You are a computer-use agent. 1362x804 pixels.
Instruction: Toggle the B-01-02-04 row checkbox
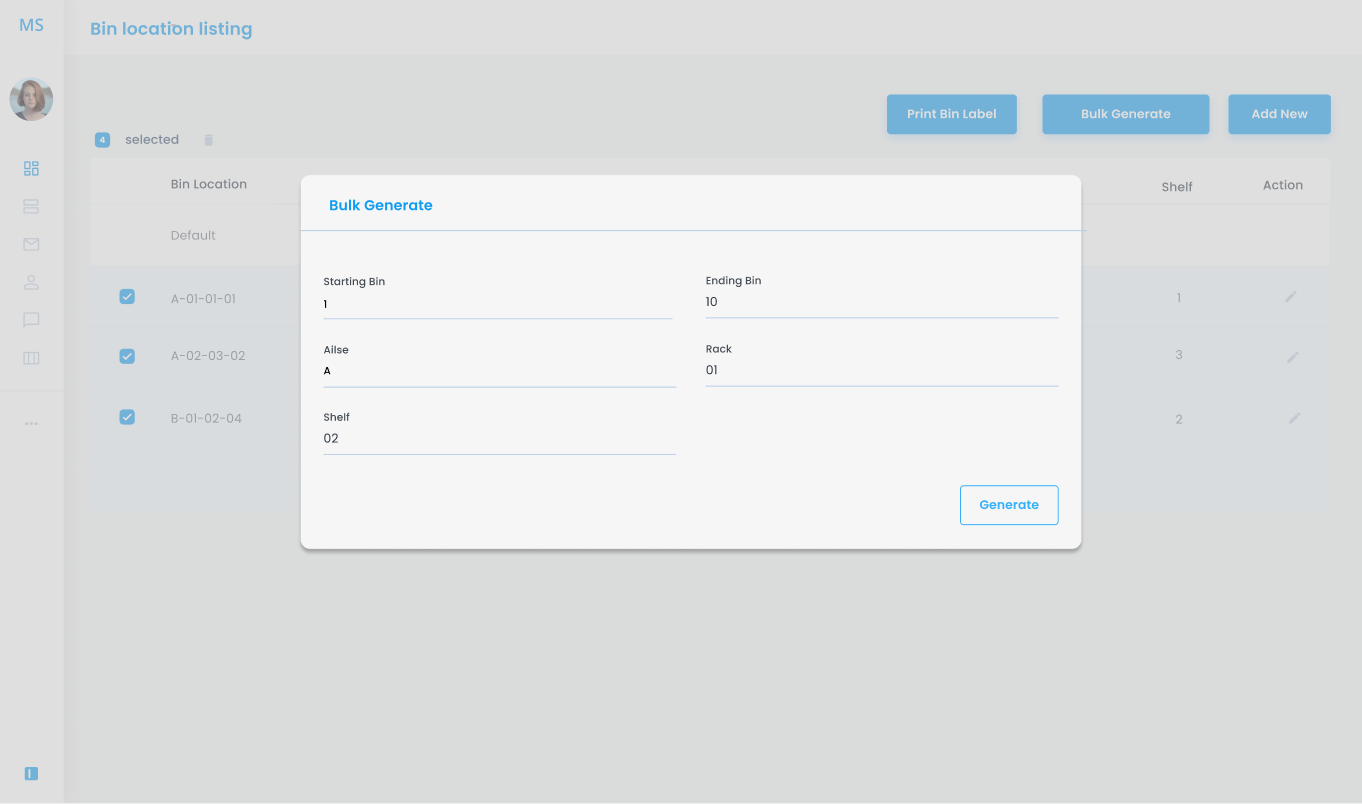tap(127, 417)
